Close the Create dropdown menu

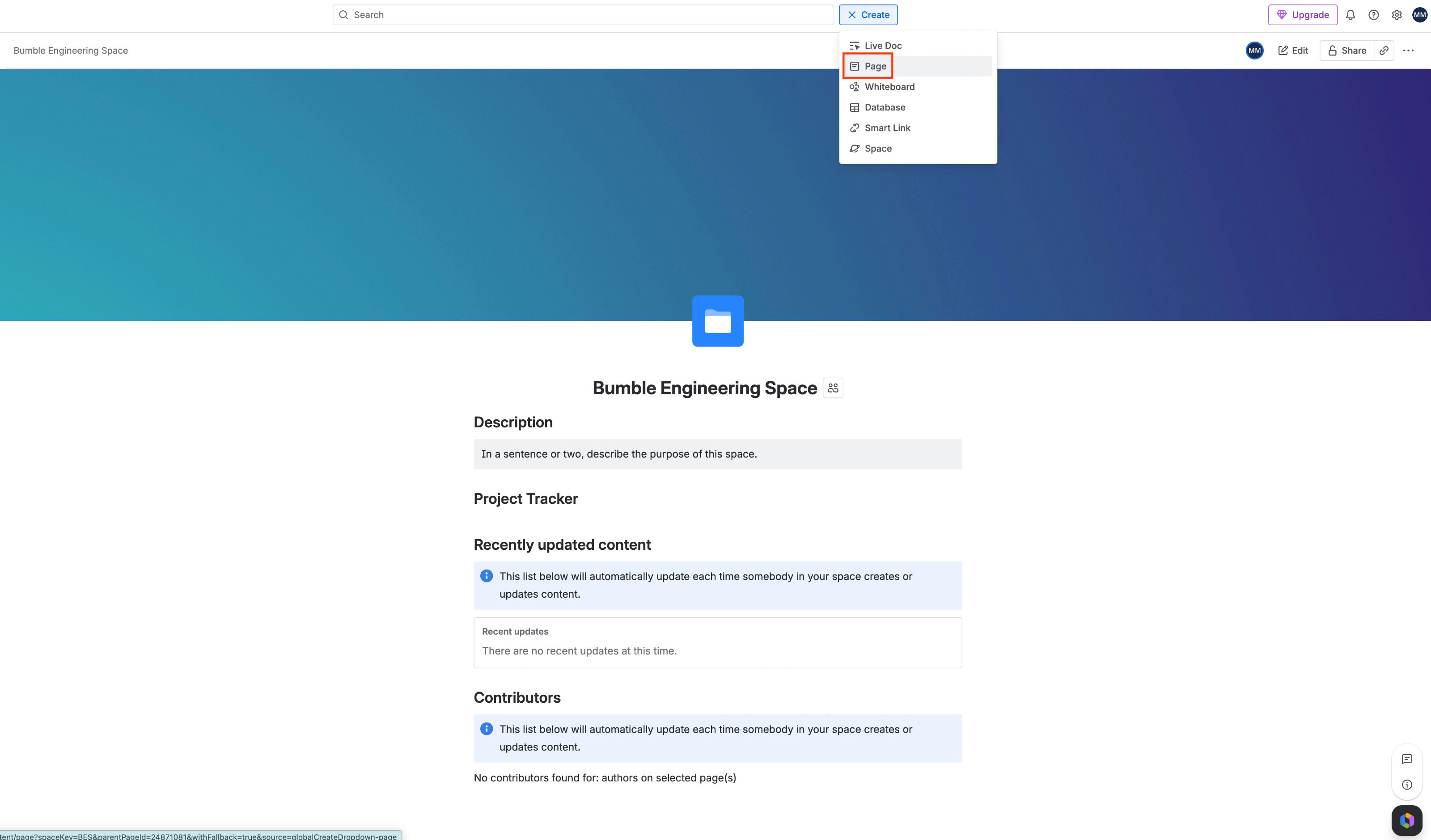[x=868, y=15]
